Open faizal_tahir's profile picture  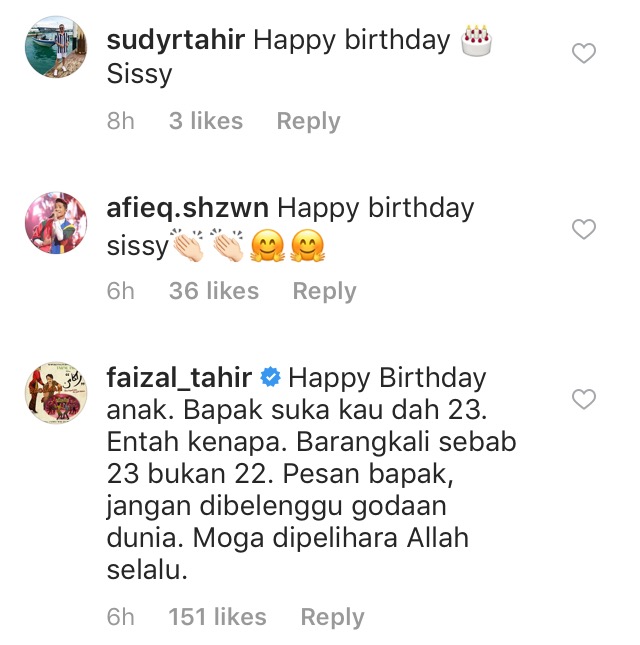56,393
